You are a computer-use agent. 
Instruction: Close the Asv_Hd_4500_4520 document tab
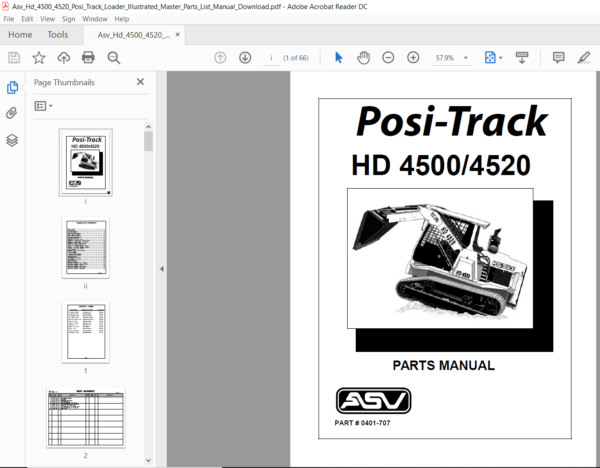(178, 34)
